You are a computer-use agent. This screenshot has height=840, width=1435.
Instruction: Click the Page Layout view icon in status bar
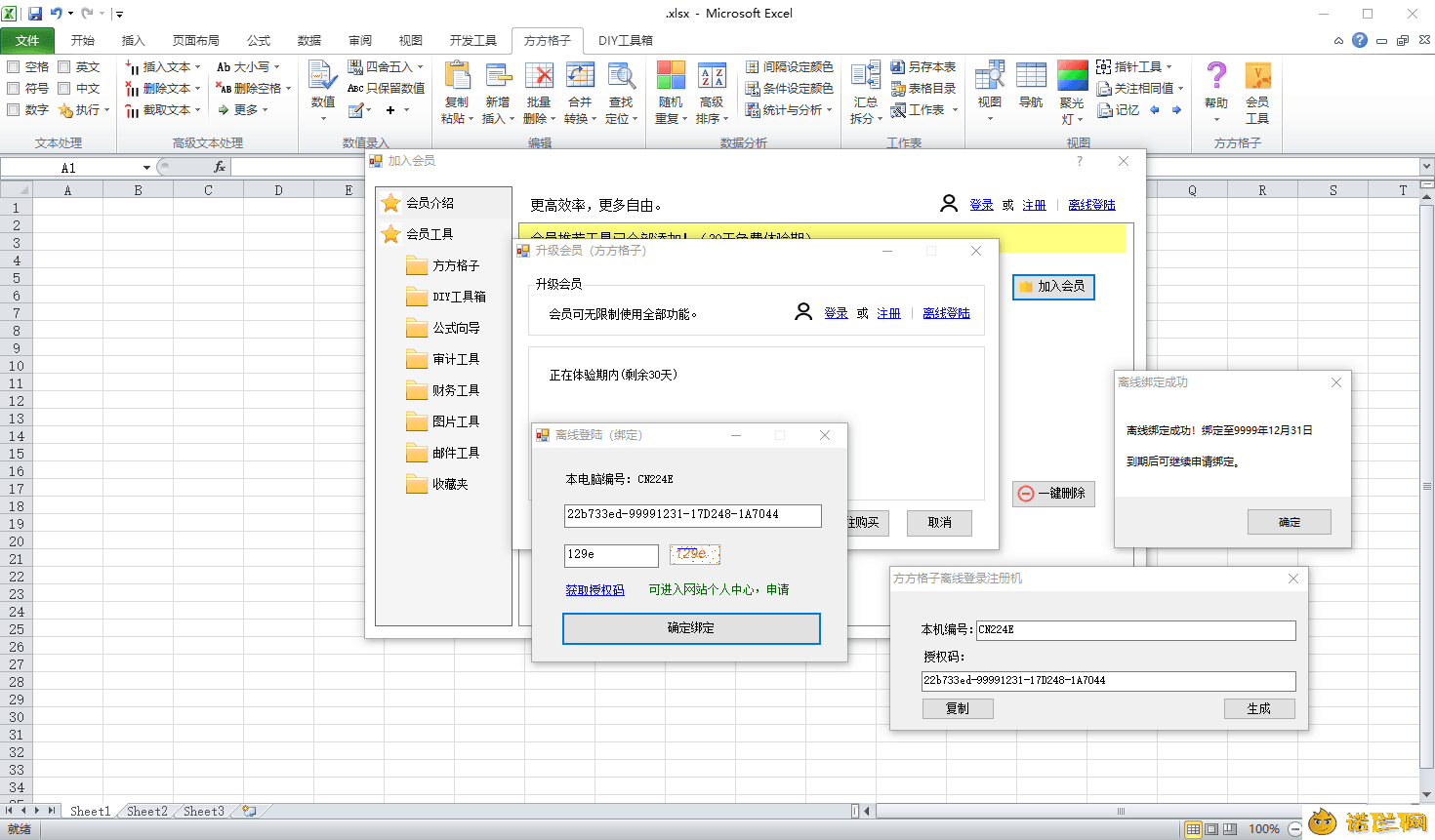[1211, 829]
